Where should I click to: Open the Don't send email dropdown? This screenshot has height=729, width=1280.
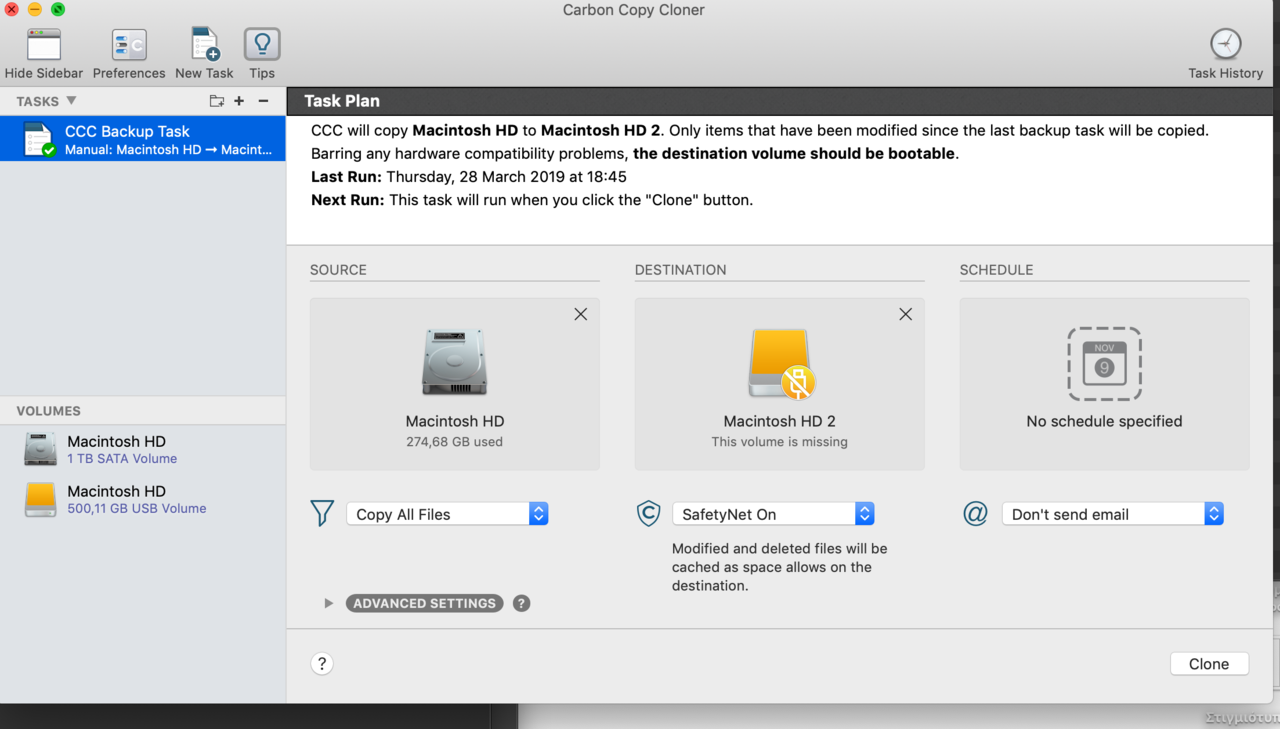[1113, 514]
